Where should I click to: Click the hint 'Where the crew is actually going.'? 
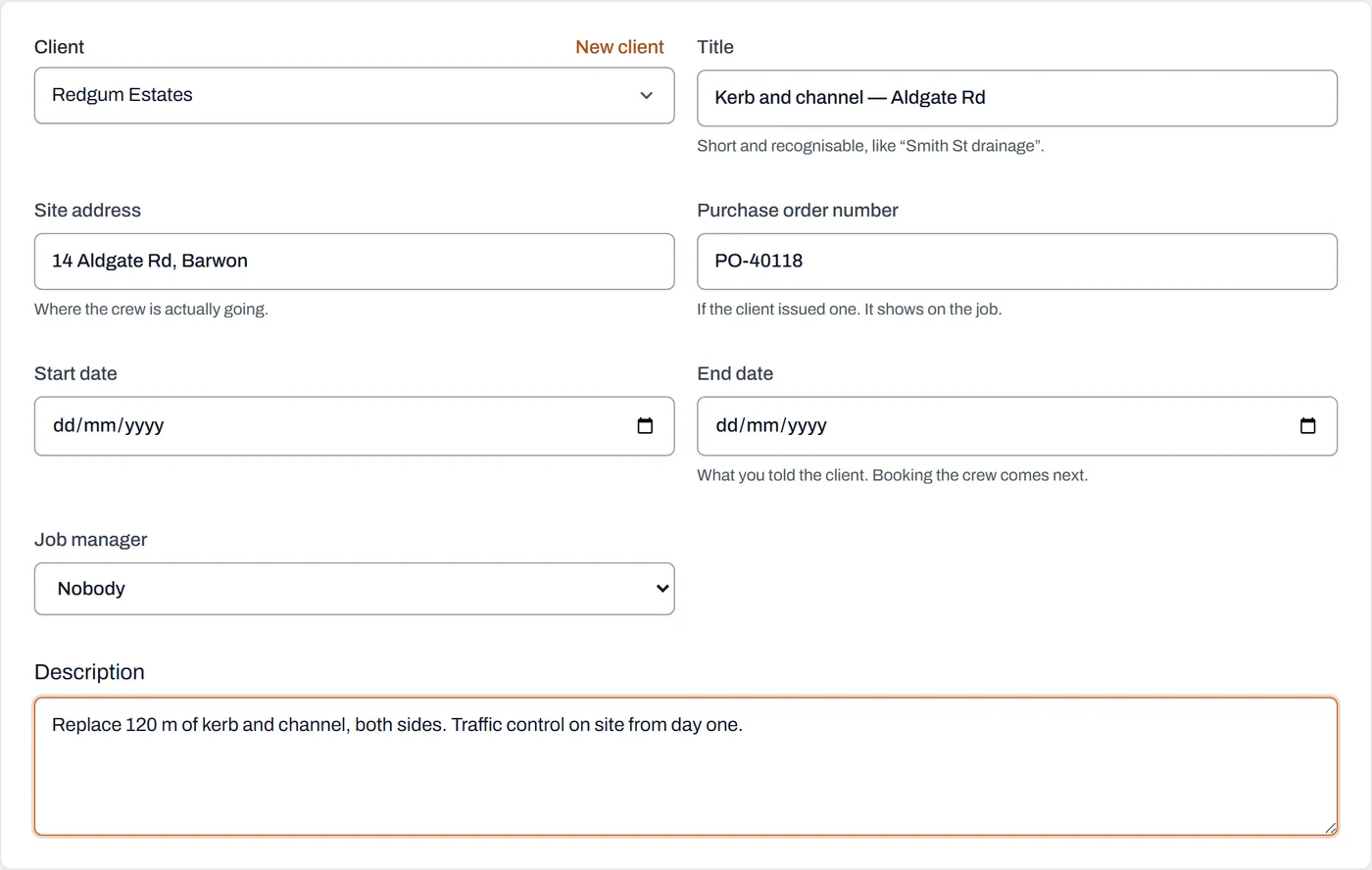pos(151,310)
